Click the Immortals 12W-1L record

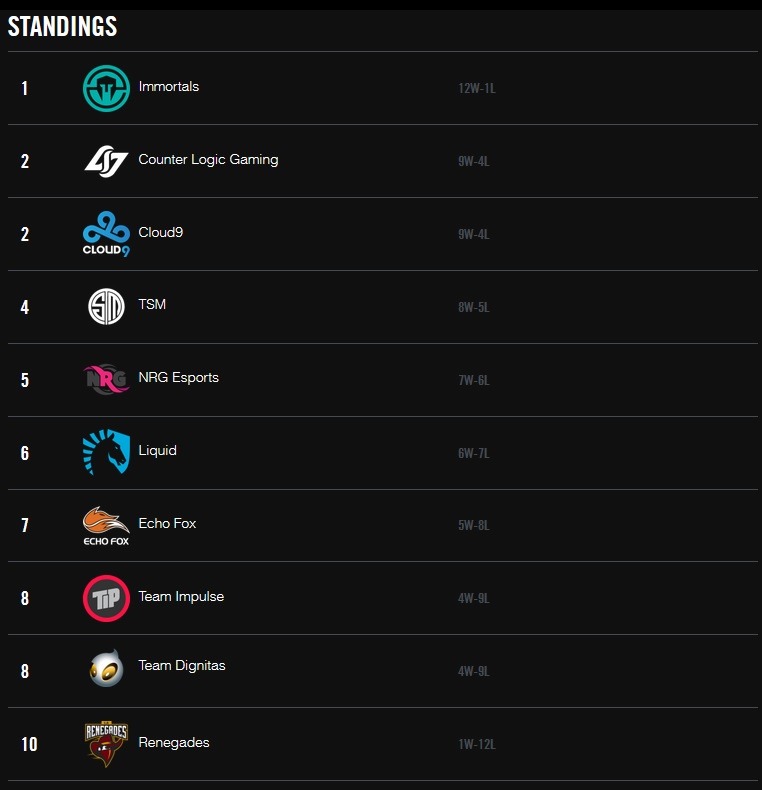[477, 89]
